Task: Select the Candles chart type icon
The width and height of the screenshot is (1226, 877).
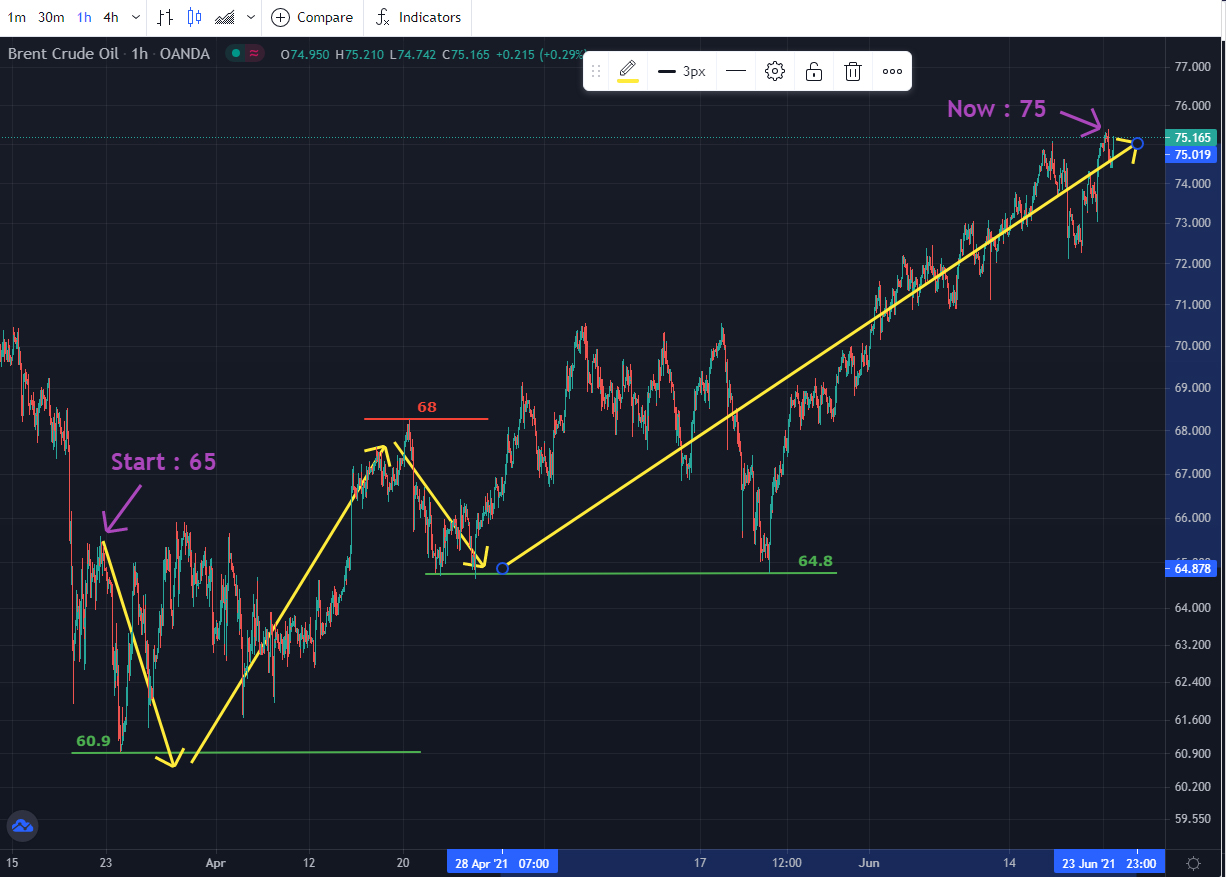Action: (x=195, y=17)
